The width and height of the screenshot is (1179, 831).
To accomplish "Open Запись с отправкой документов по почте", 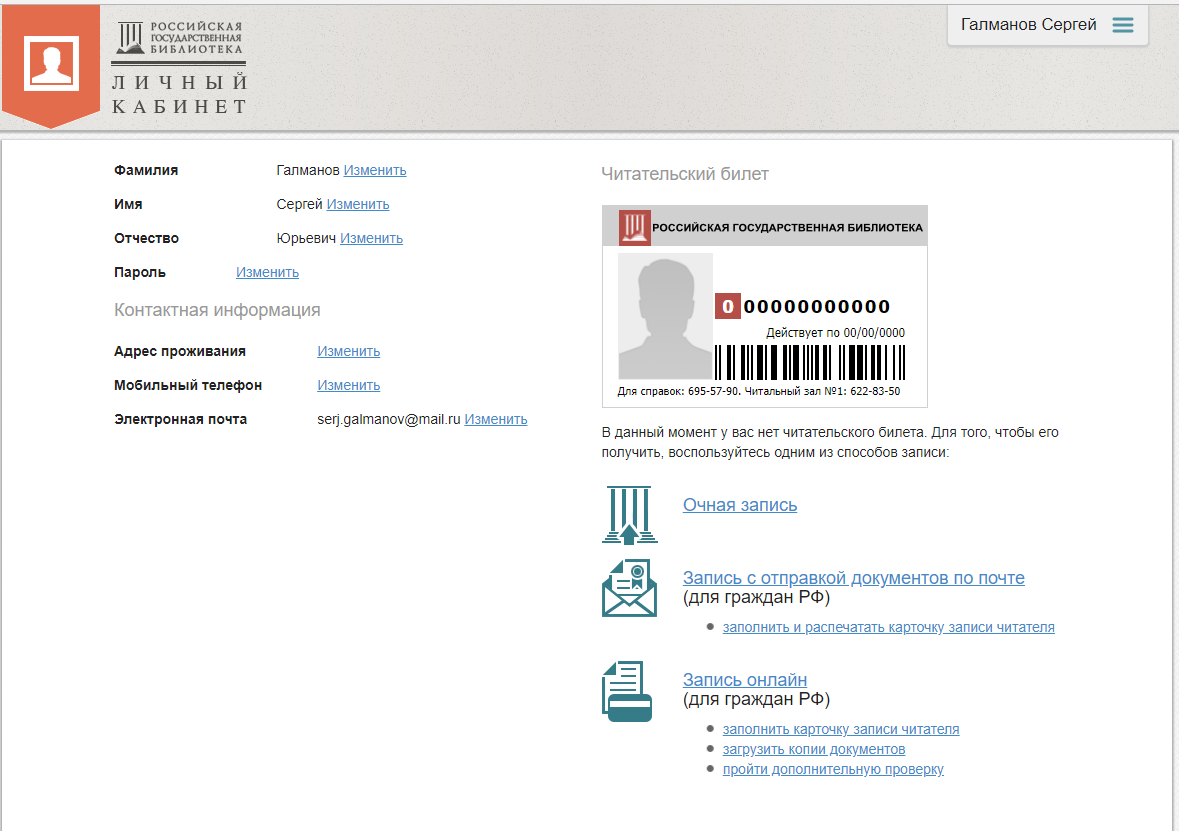I will [x=853, y=578].
